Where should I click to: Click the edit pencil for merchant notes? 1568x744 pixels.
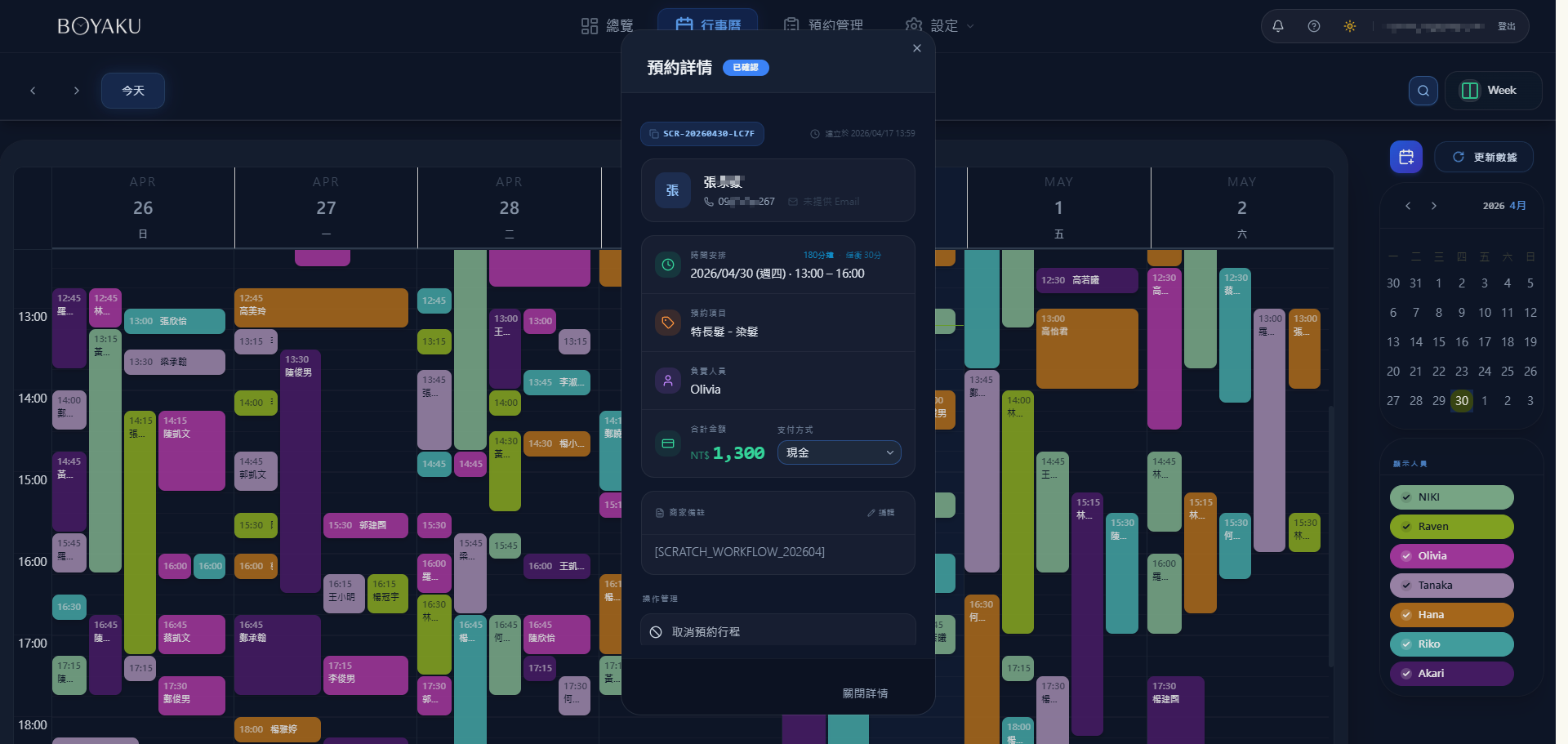coord(880,513)
